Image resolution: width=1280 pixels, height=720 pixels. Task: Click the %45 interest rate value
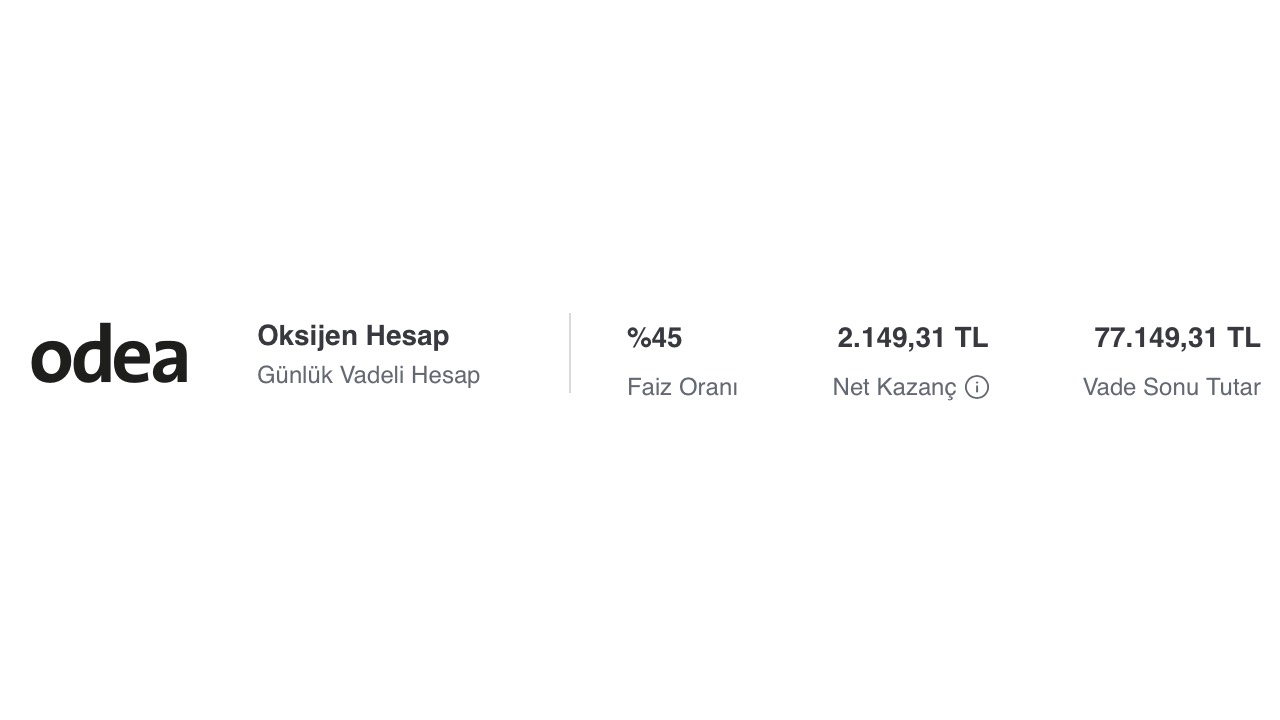click(654, 338)
